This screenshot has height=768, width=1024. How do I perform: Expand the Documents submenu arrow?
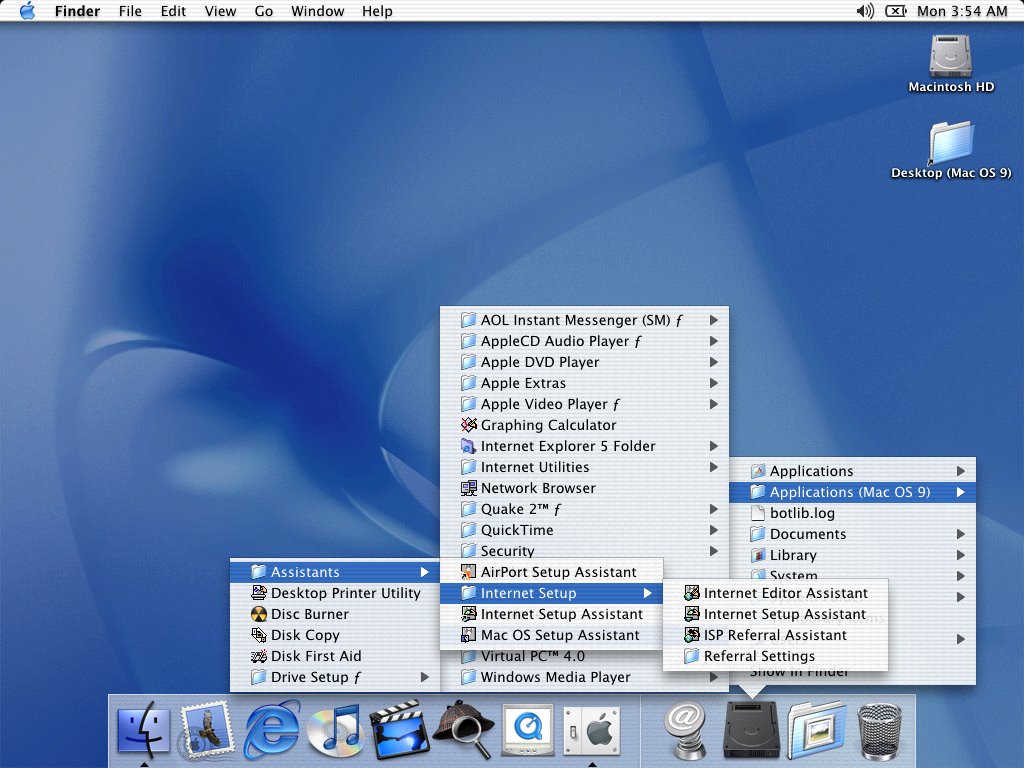coord(961,534)
